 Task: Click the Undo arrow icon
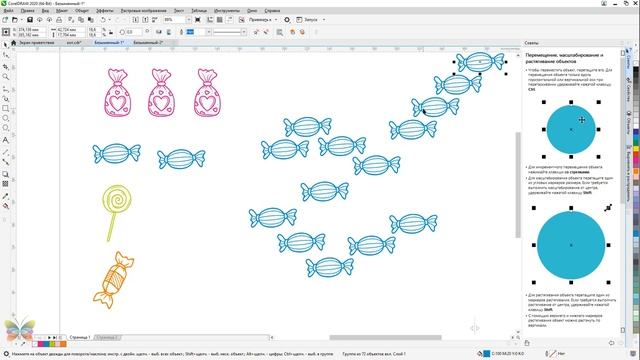(103, 20)
